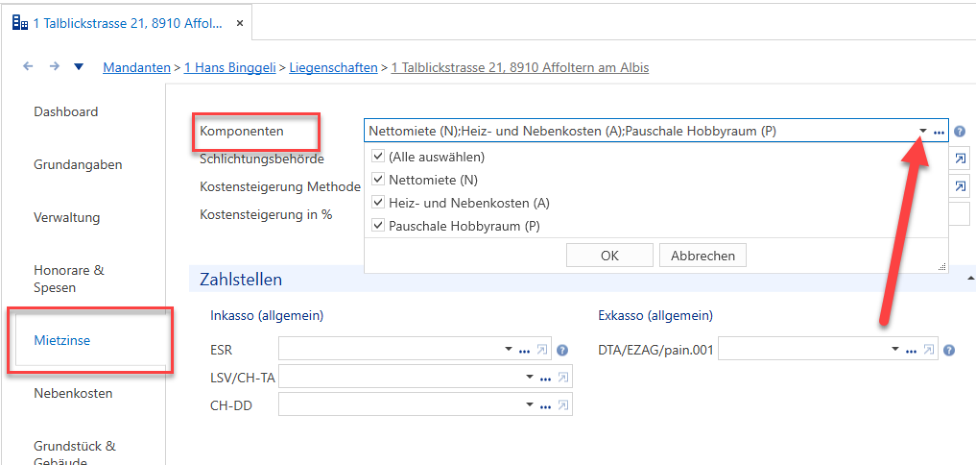
Task: Open the Mandanten breadcrumb link
Action: pyautogui.click(x=136, y=67)
